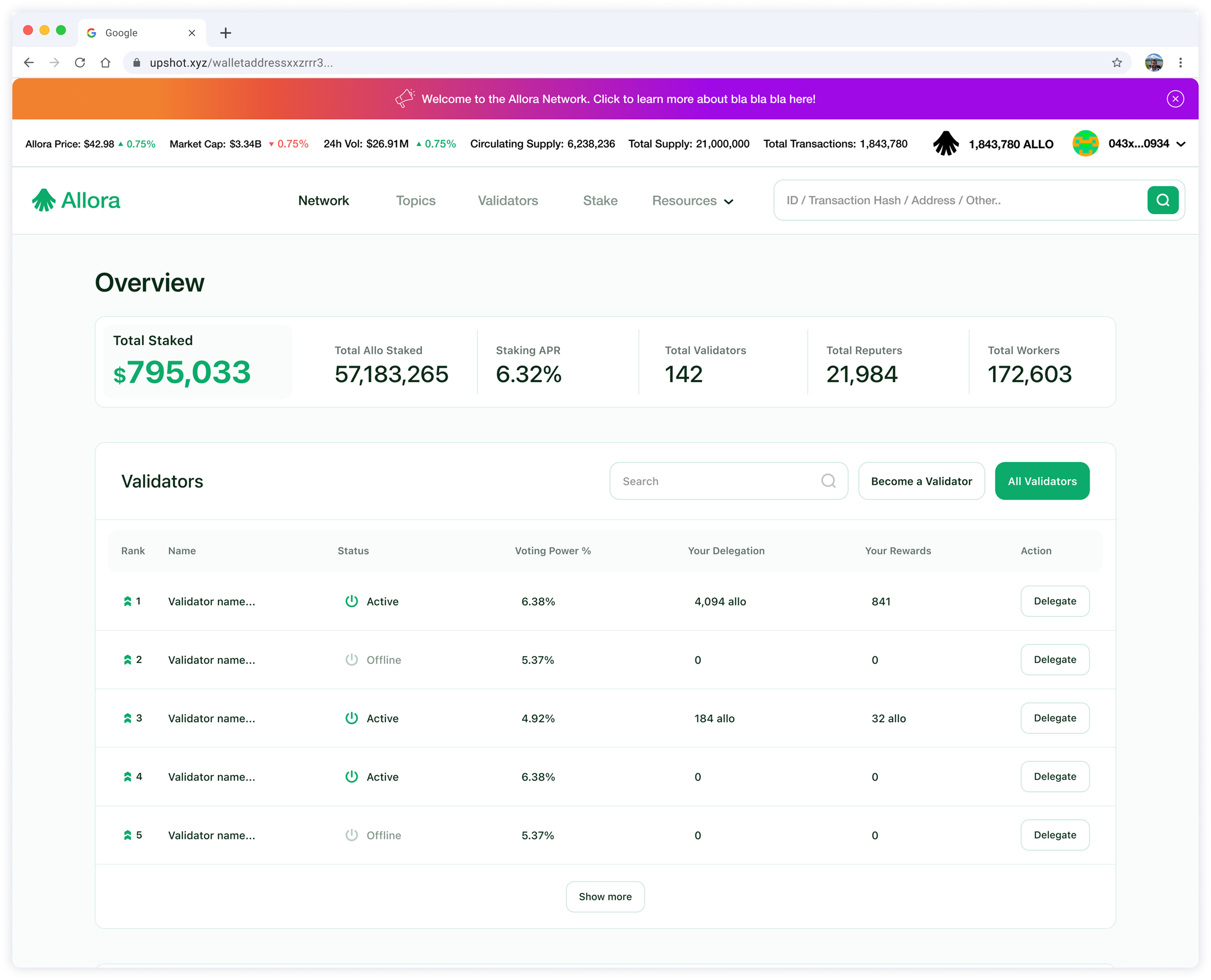Click magnifier icon in validators search

coord(828,481)
